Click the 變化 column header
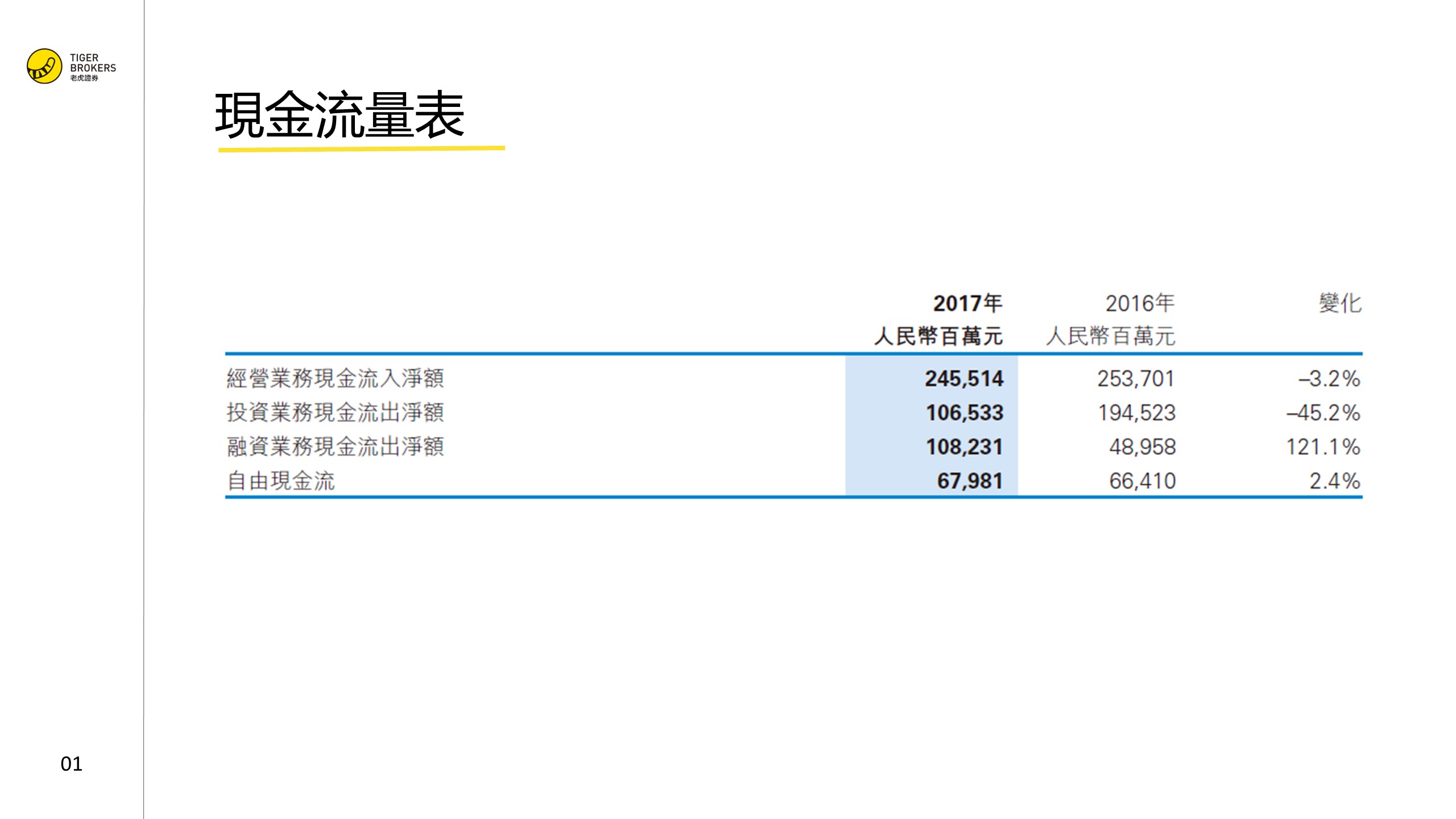Image resolution: width=1456 pixels, height=819 pixels. pyautogui.click(x=1340, y=303)
